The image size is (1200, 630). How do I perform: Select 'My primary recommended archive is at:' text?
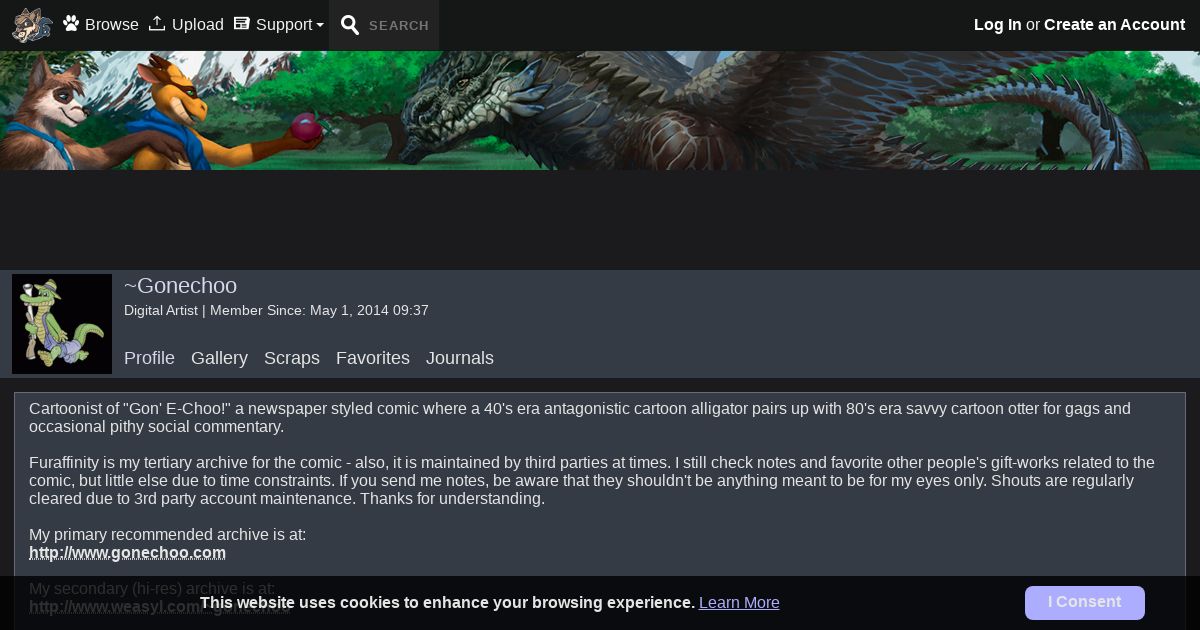click(167, 535)
